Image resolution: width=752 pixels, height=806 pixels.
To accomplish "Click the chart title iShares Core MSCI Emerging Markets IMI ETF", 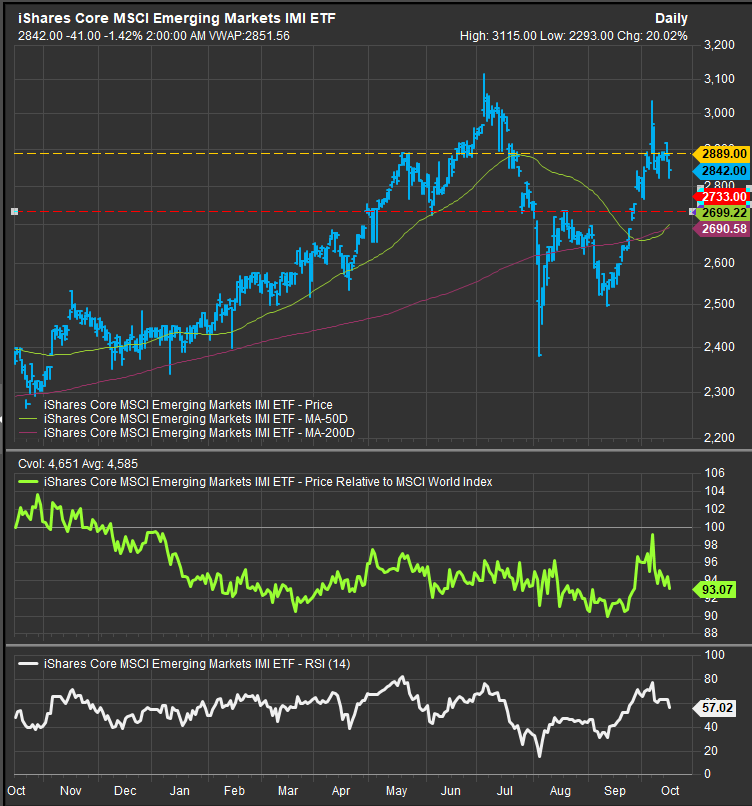I will pos(177,19).
